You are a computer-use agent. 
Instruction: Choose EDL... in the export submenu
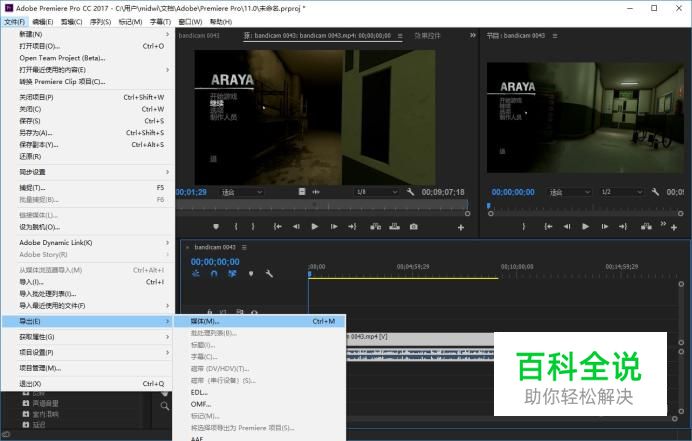(259, 392)
